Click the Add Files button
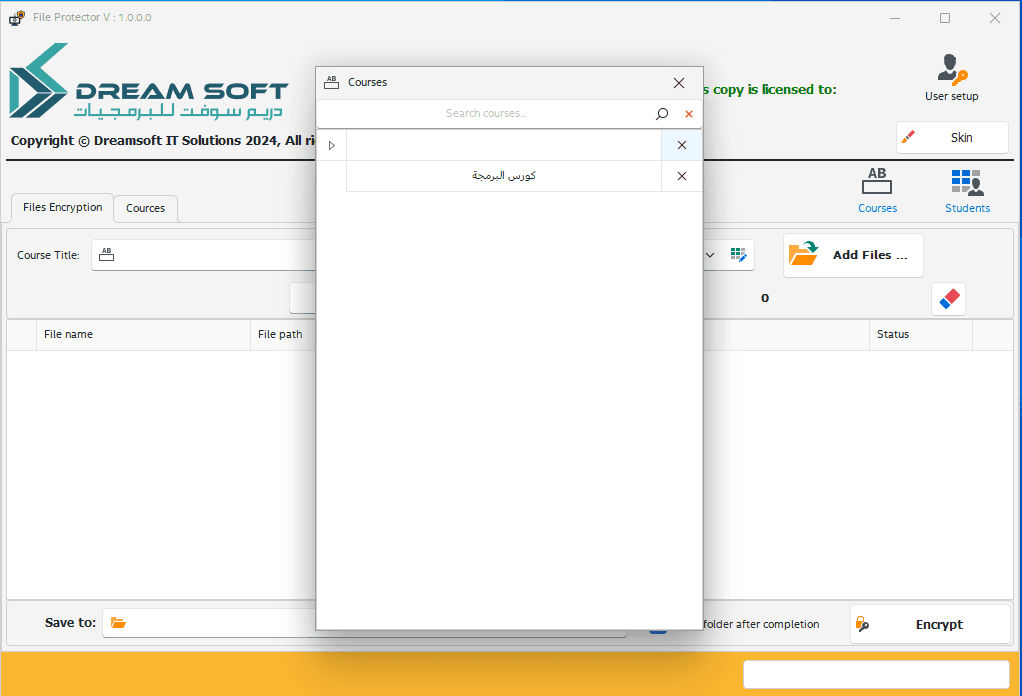Image resolution: width=1022 pixels, height=696 pixels. coord(853,255)
